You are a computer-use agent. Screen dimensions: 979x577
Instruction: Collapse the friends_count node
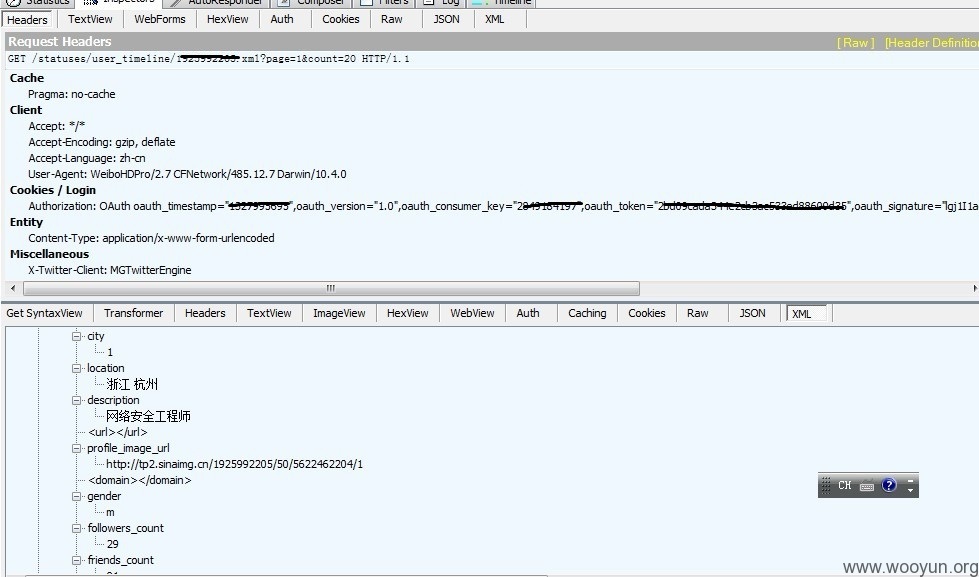[77, 560]
